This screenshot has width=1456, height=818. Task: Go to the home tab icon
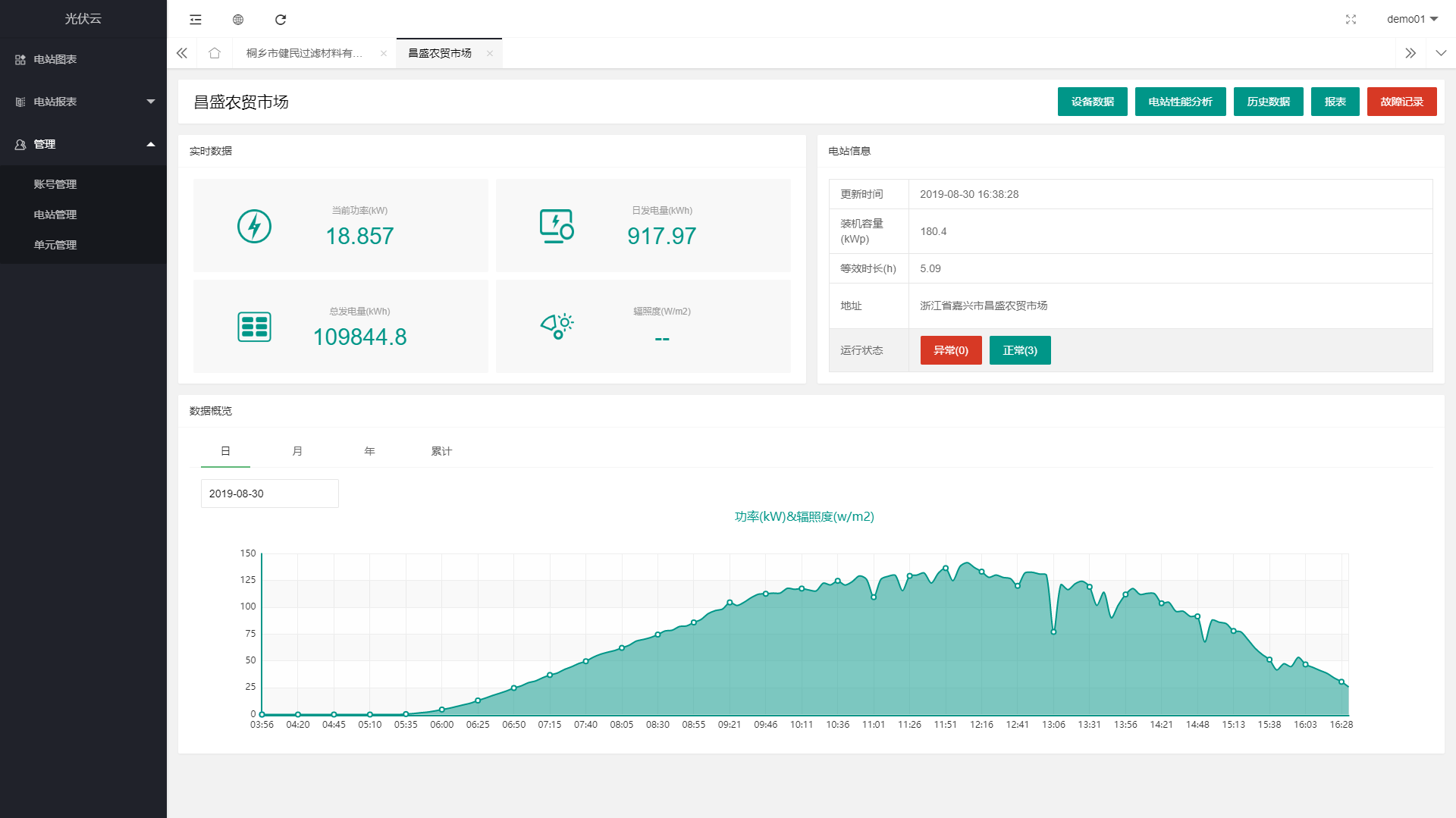pos(215,53)
